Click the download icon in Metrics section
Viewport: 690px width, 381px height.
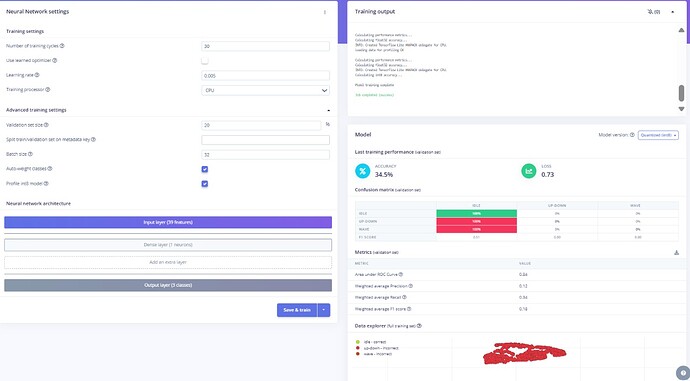(x=676, y=253)
